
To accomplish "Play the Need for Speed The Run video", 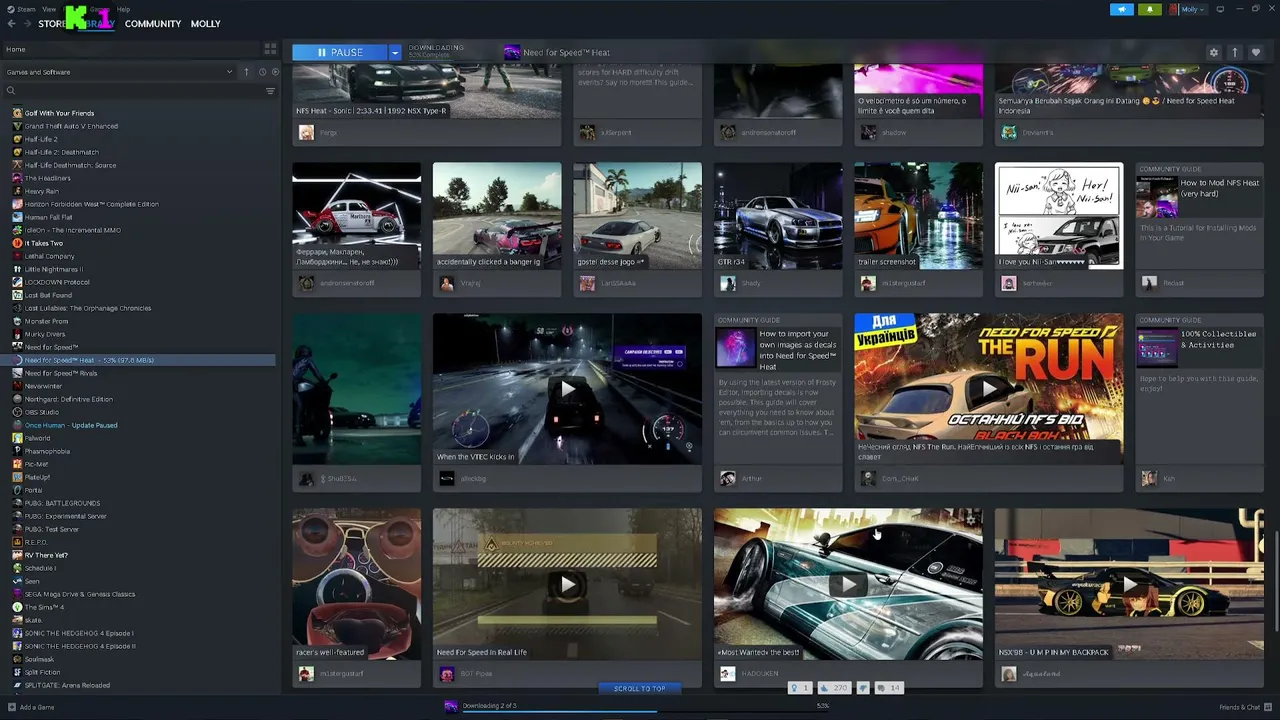I will [x=988, y=389].
